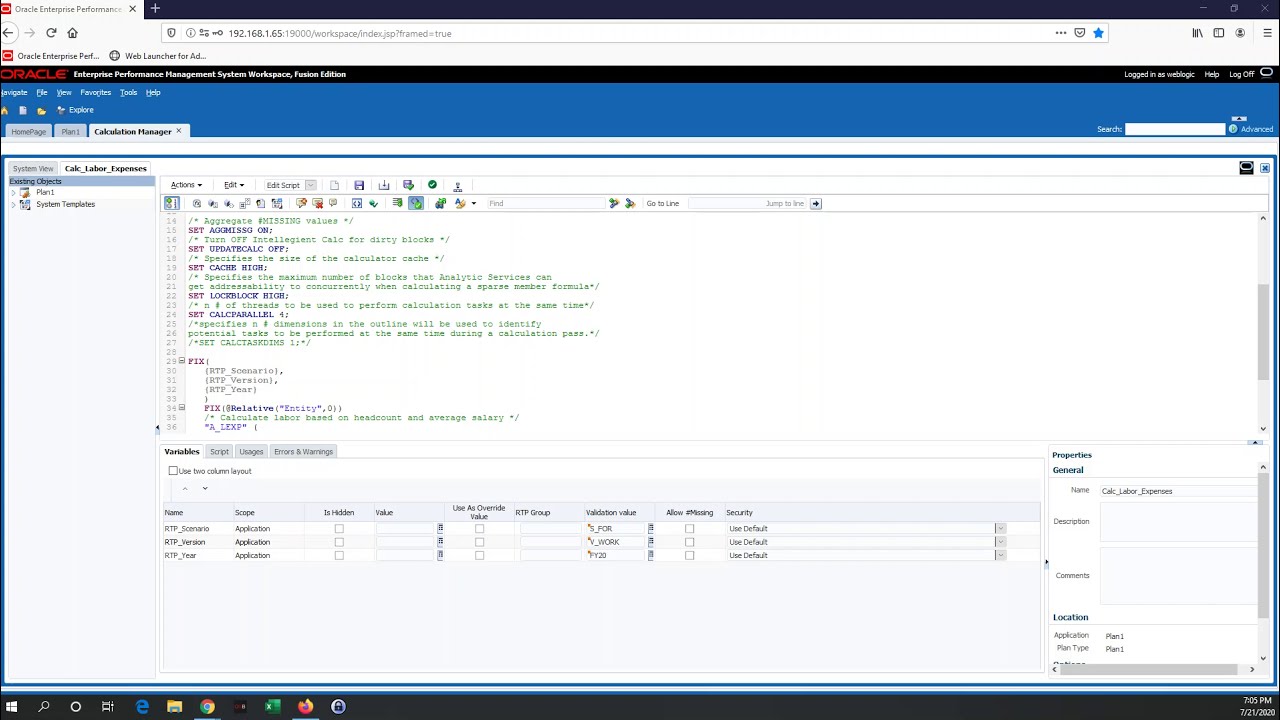Image resolution: width=1280 pixels, height=720 pixels.
Task: Click the Help link beside Log Off
Action: (1212, 74)
